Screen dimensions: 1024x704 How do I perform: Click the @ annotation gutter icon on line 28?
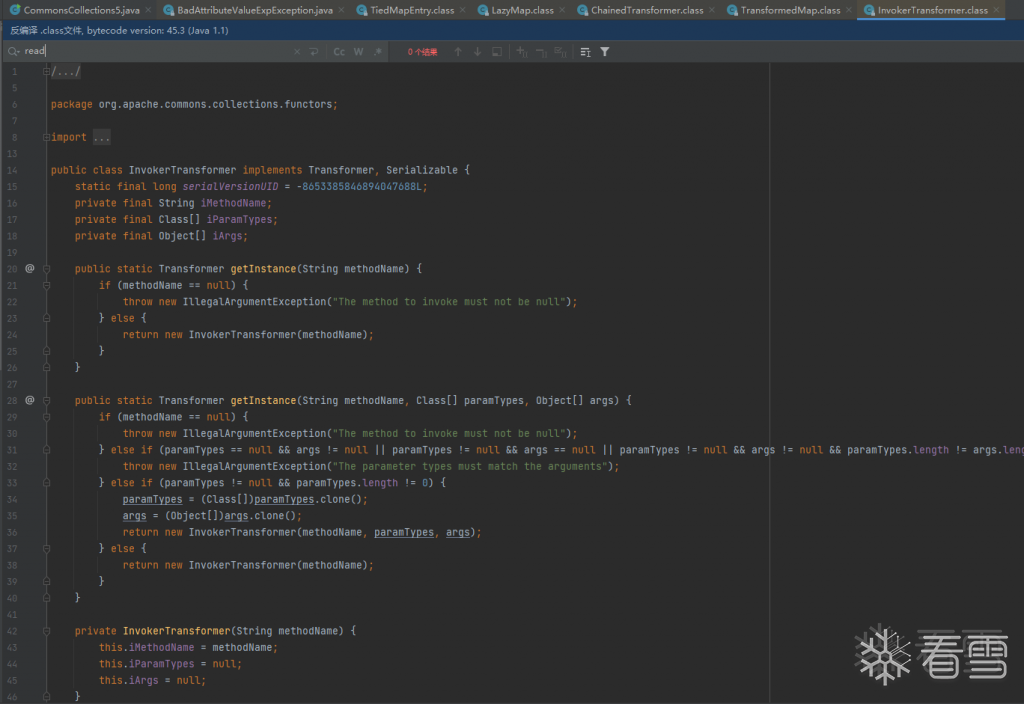coord(29,400)
